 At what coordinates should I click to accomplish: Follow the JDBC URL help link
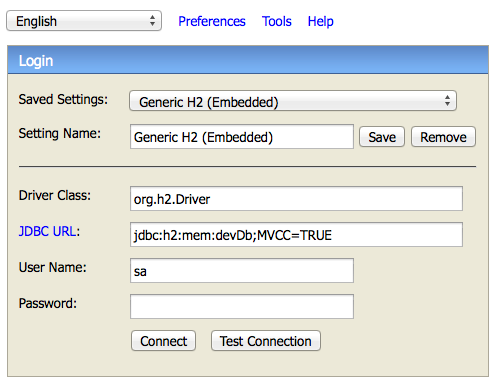(47, 231)
